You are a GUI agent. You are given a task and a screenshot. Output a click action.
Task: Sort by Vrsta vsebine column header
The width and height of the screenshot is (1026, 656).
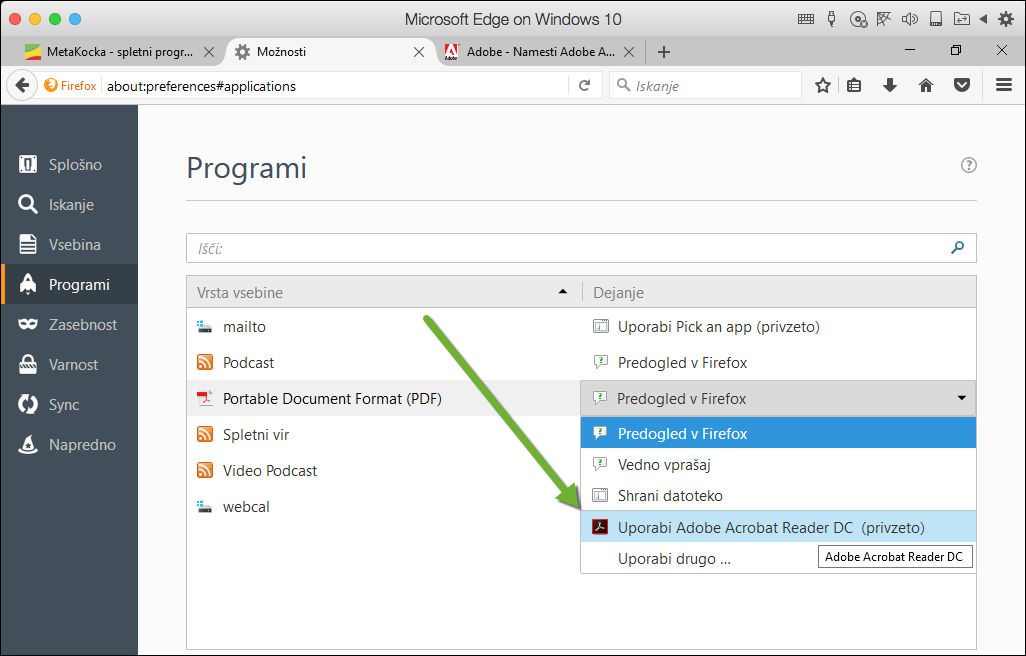[384, 292]
